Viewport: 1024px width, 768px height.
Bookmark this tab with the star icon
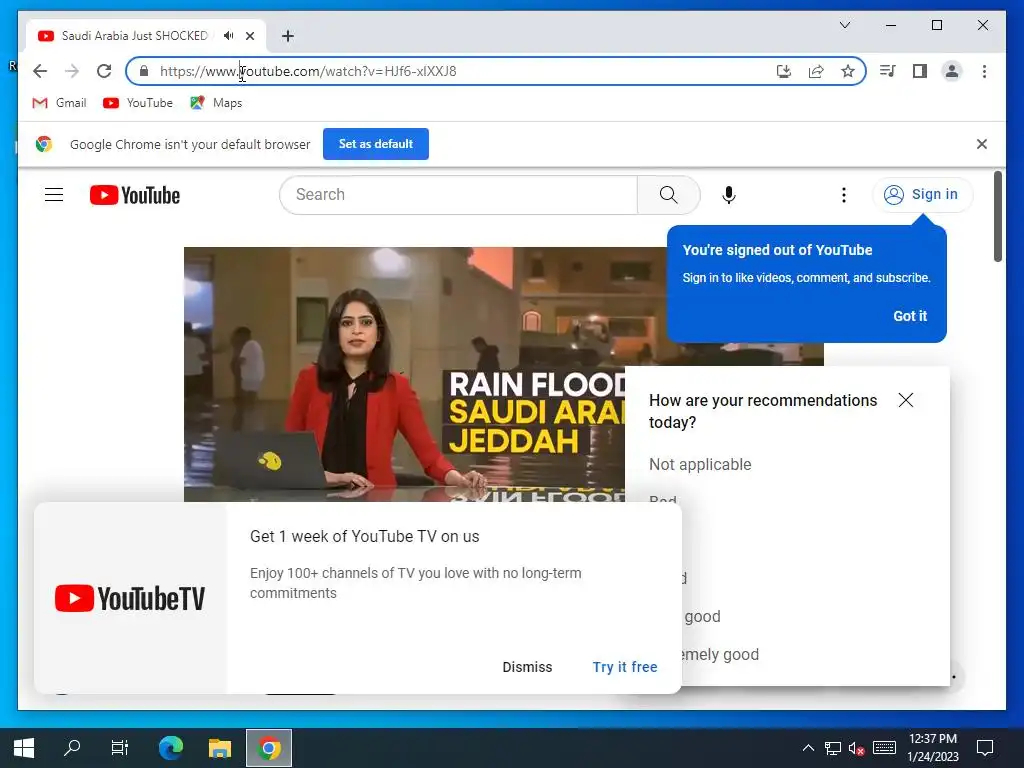tap(848, 71)
